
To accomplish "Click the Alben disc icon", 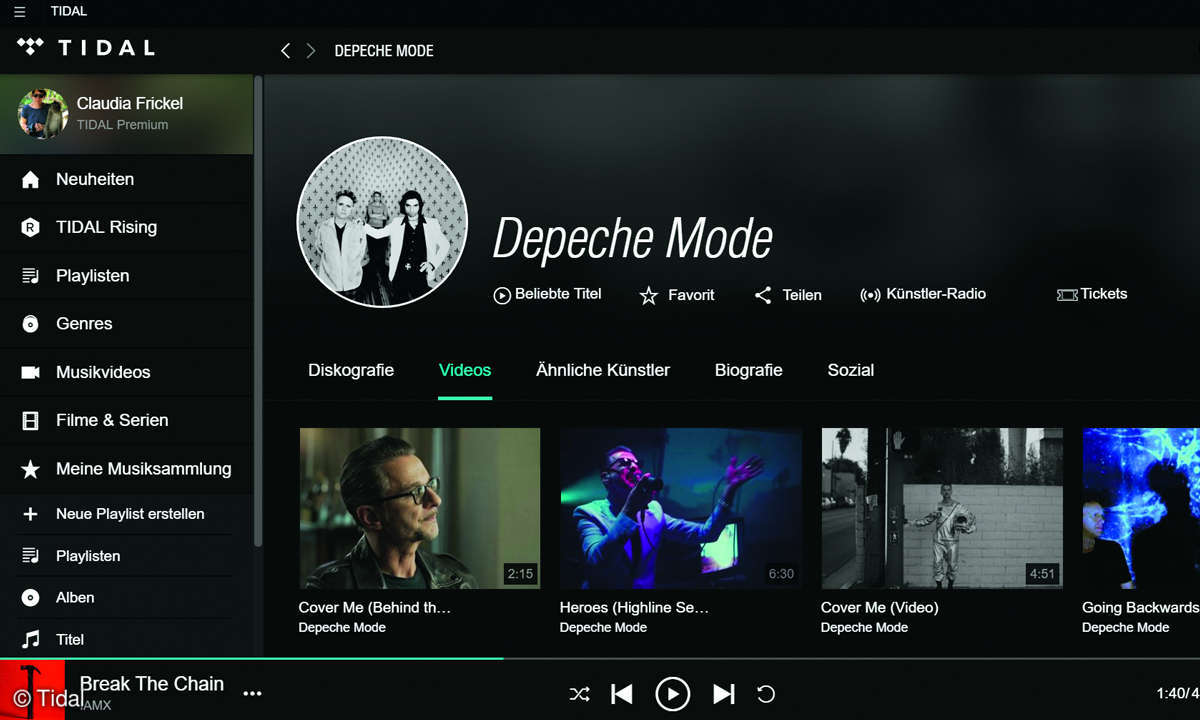I will pyautogui.click(x=31, y=598).
